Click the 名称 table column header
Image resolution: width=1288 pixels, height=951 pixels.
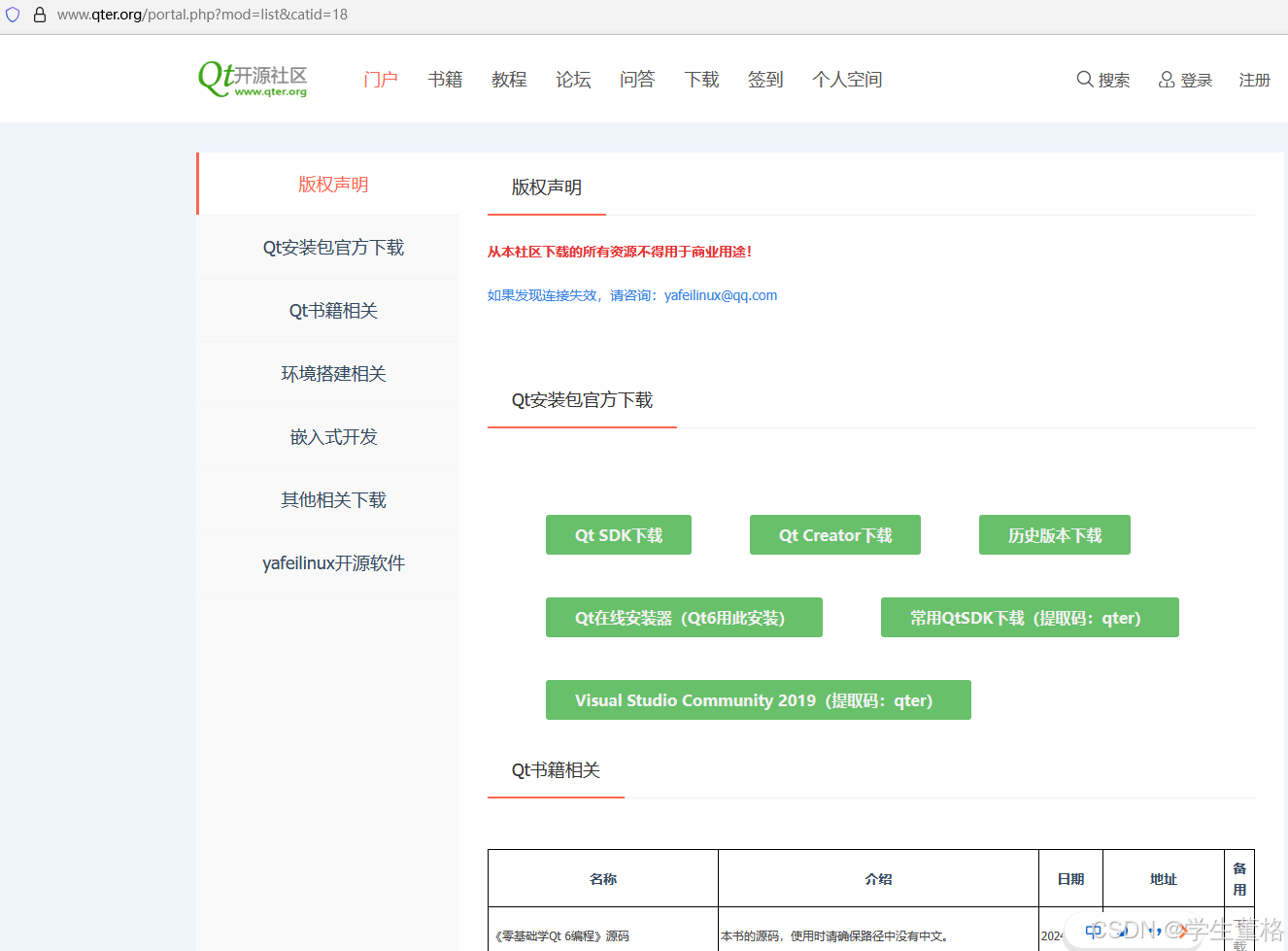coord(603,879)
